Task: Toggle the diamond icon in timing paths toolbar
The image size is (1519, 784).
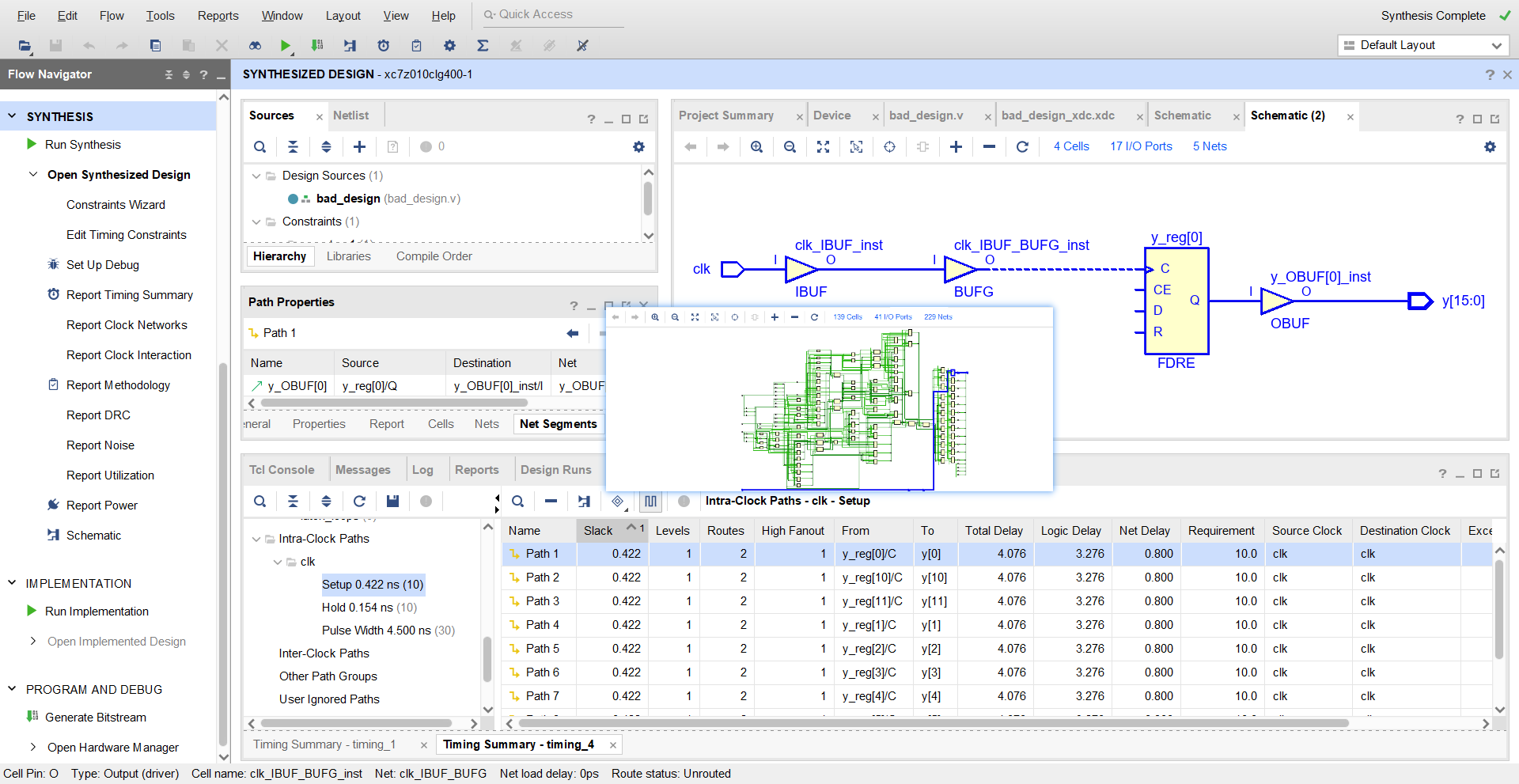Action: (x=617, y=501)
